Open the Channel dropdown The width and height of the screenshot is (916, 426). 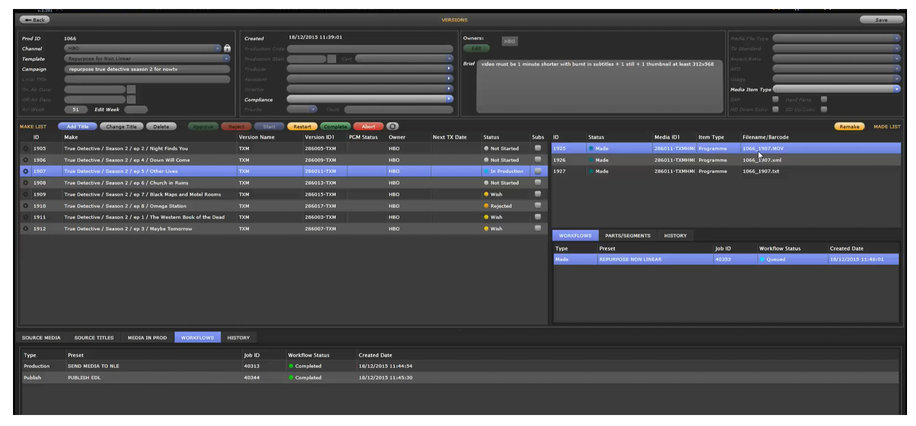tap(143, 48)
